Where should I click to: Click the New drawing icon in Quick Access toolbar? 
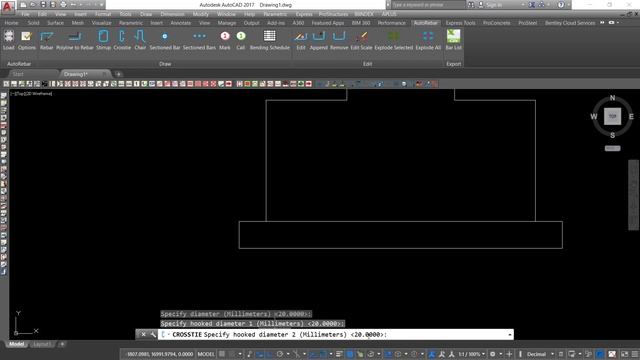pyautogui.click(x=24, y=4)
